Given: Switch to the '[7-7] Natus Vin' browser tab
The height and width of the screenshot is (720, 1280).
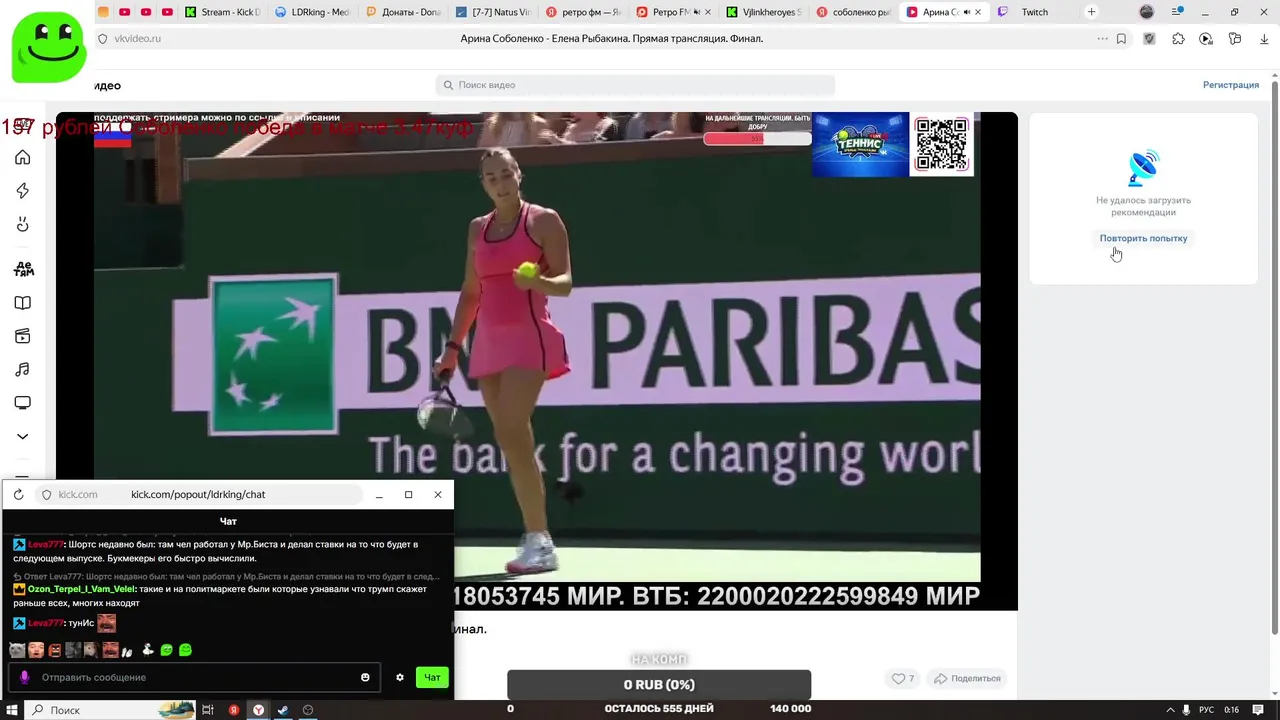Looking at the screenshot, I should click(x=492, y=12).
